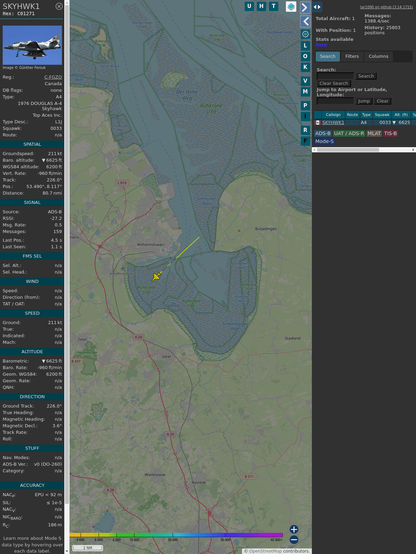Expand sidebar with left chevron arrow

tap(305, 22)
